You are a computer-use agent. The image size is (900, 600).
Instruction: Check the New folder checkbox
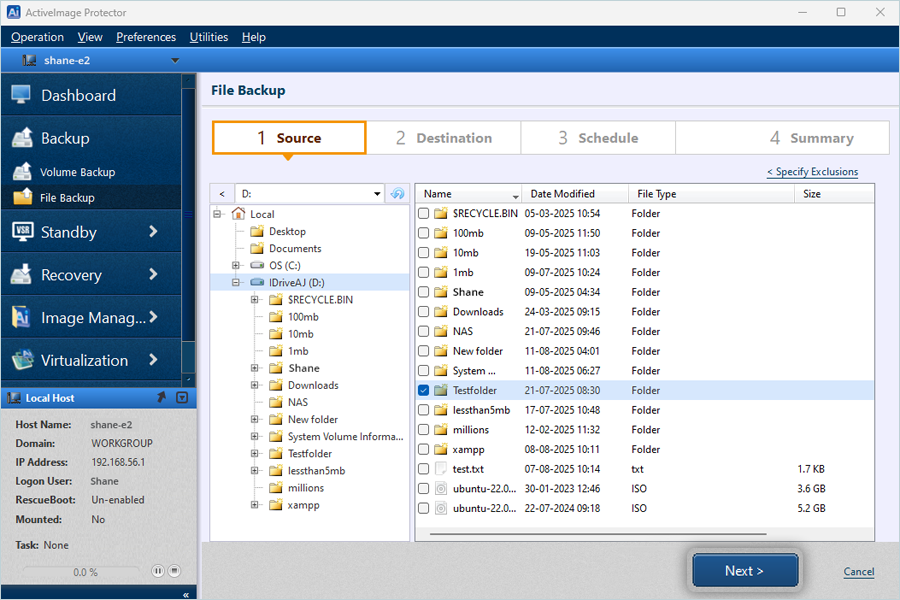424,351
